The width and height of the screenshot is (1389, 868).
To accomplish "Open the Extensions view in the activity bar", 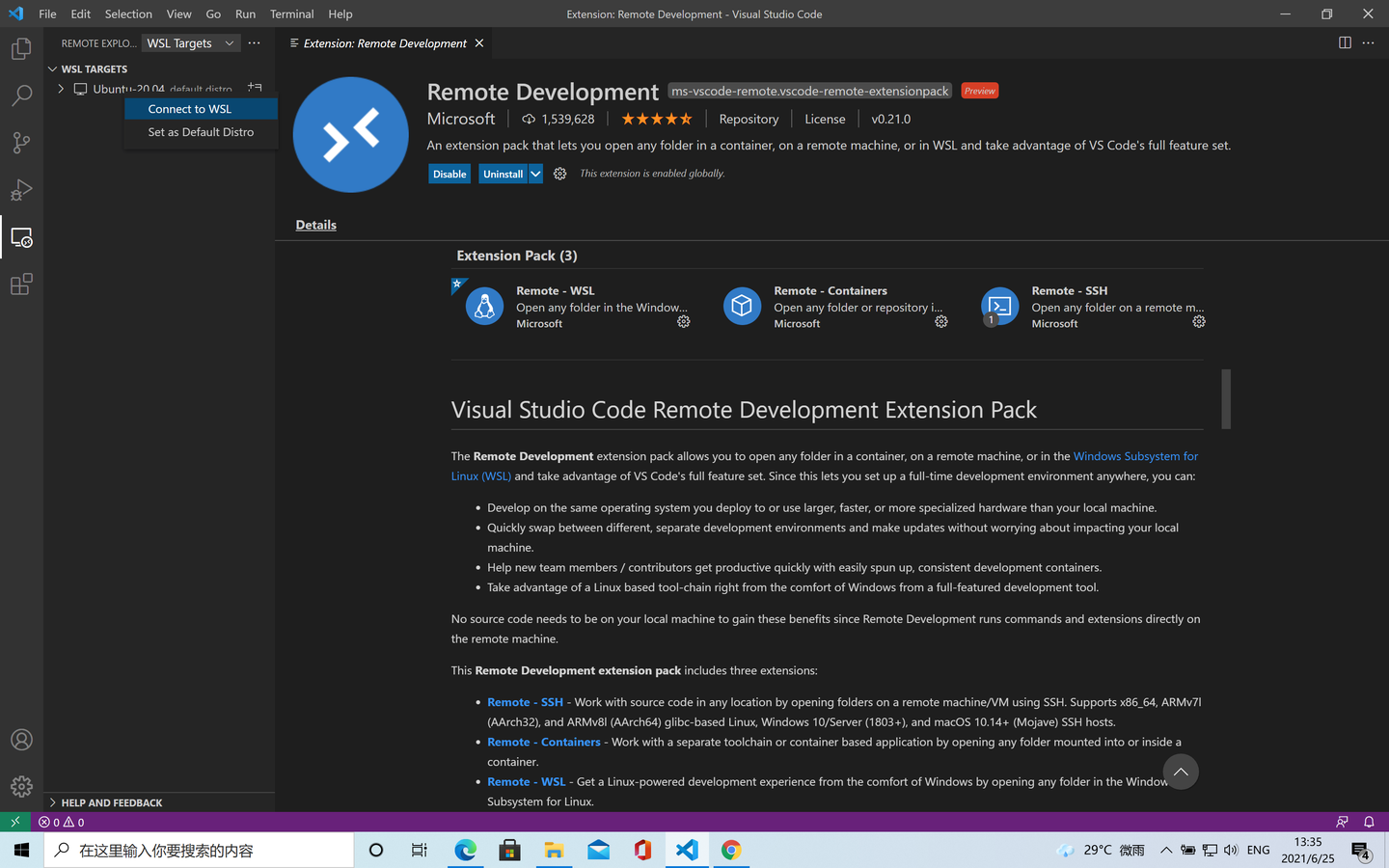I will click(21, 284).
